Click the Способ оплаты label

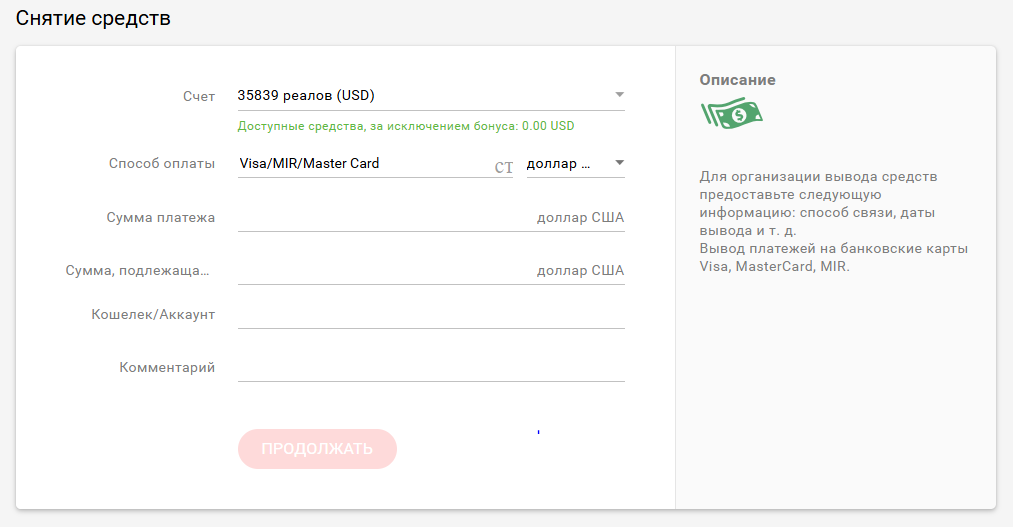(x=161, y=163)
